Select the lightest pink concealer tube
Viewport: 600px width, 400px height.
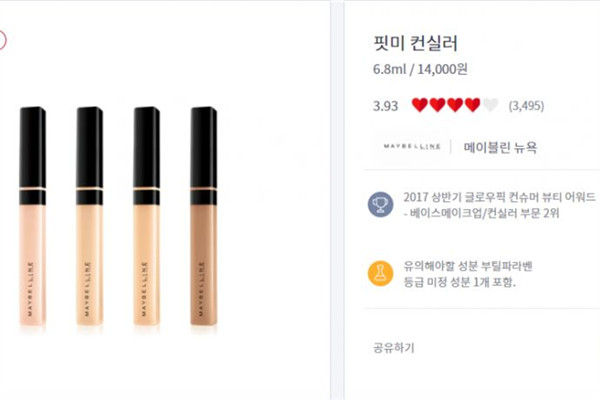coord(33,216)
